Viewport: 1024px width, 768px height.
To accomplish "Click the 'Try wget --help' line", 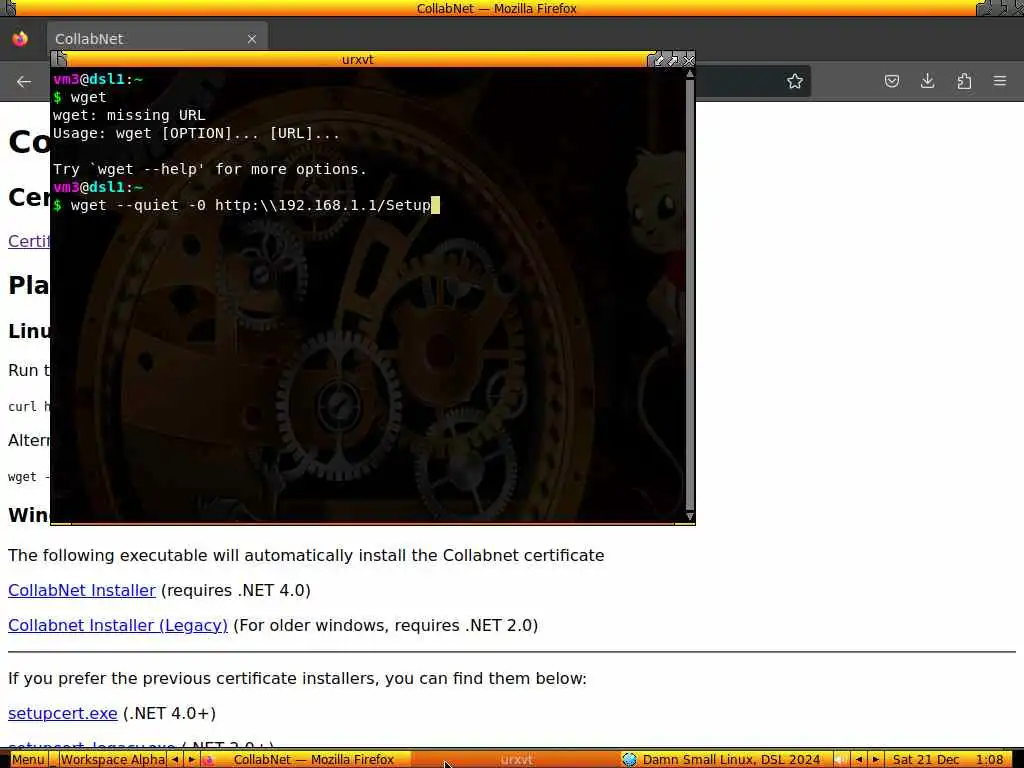I will (210, 169).
